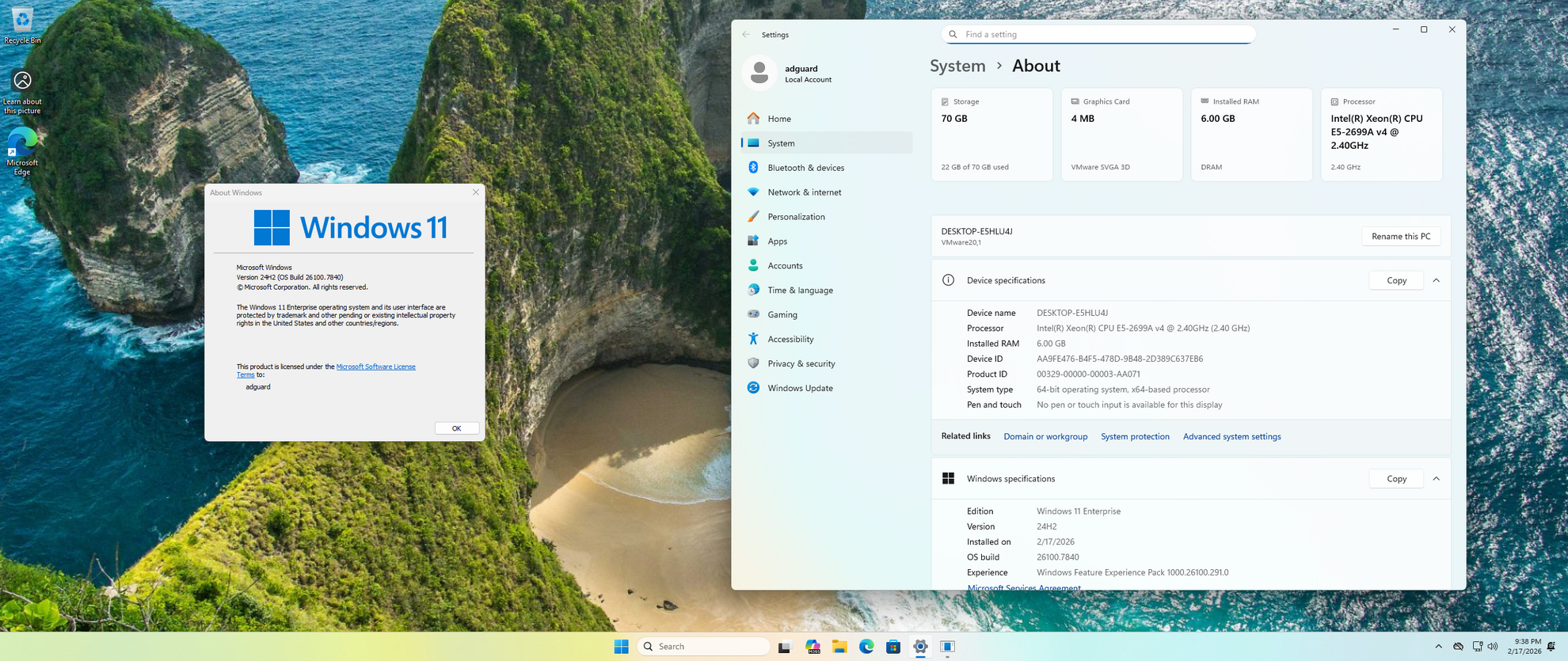Click the Find a setting search box
The image size is (1568, 661).
[1098, 34]
